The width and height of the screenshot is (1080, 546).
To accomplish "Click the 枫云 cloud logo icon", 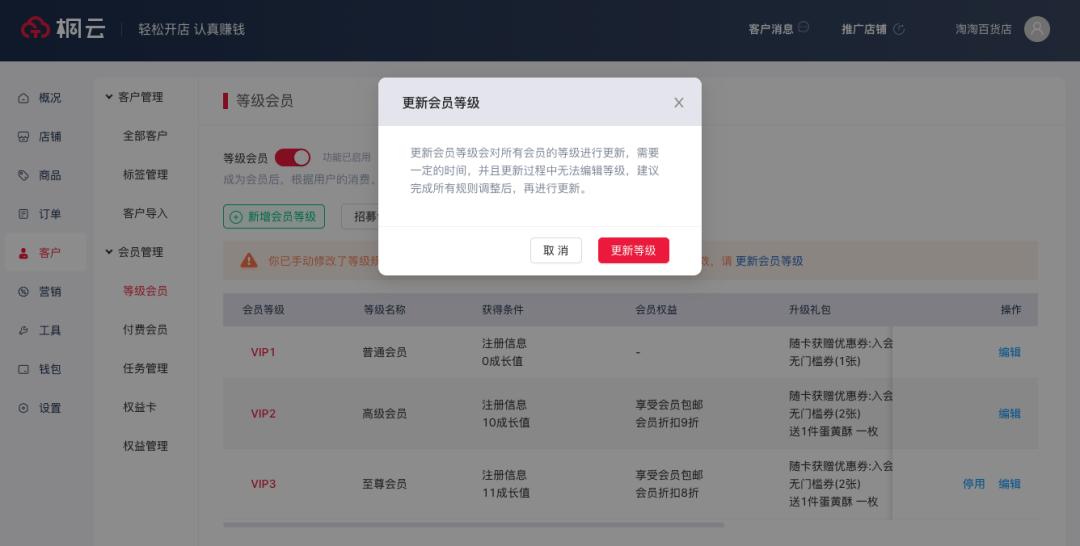I will pyautogui.click(x=35, y=28).
